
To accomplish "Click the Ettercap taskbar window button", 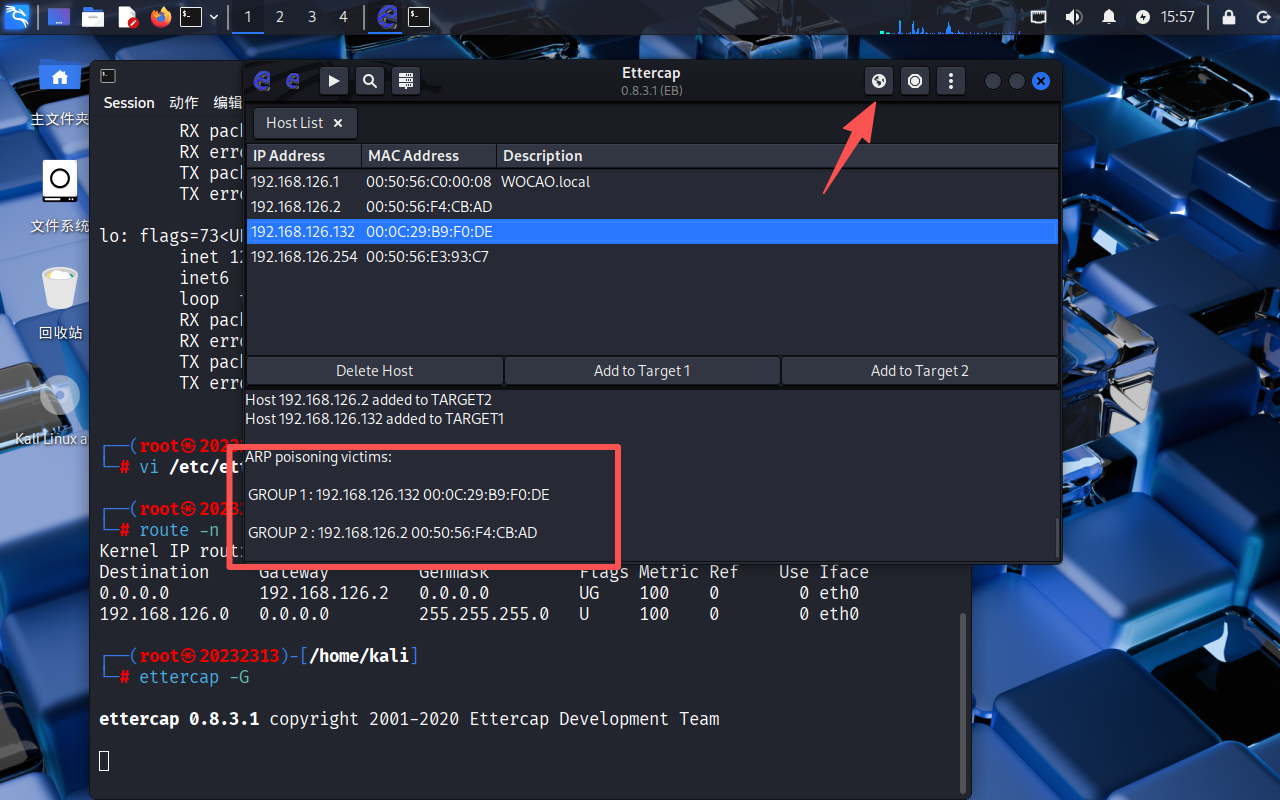I will tap(387, 17).
